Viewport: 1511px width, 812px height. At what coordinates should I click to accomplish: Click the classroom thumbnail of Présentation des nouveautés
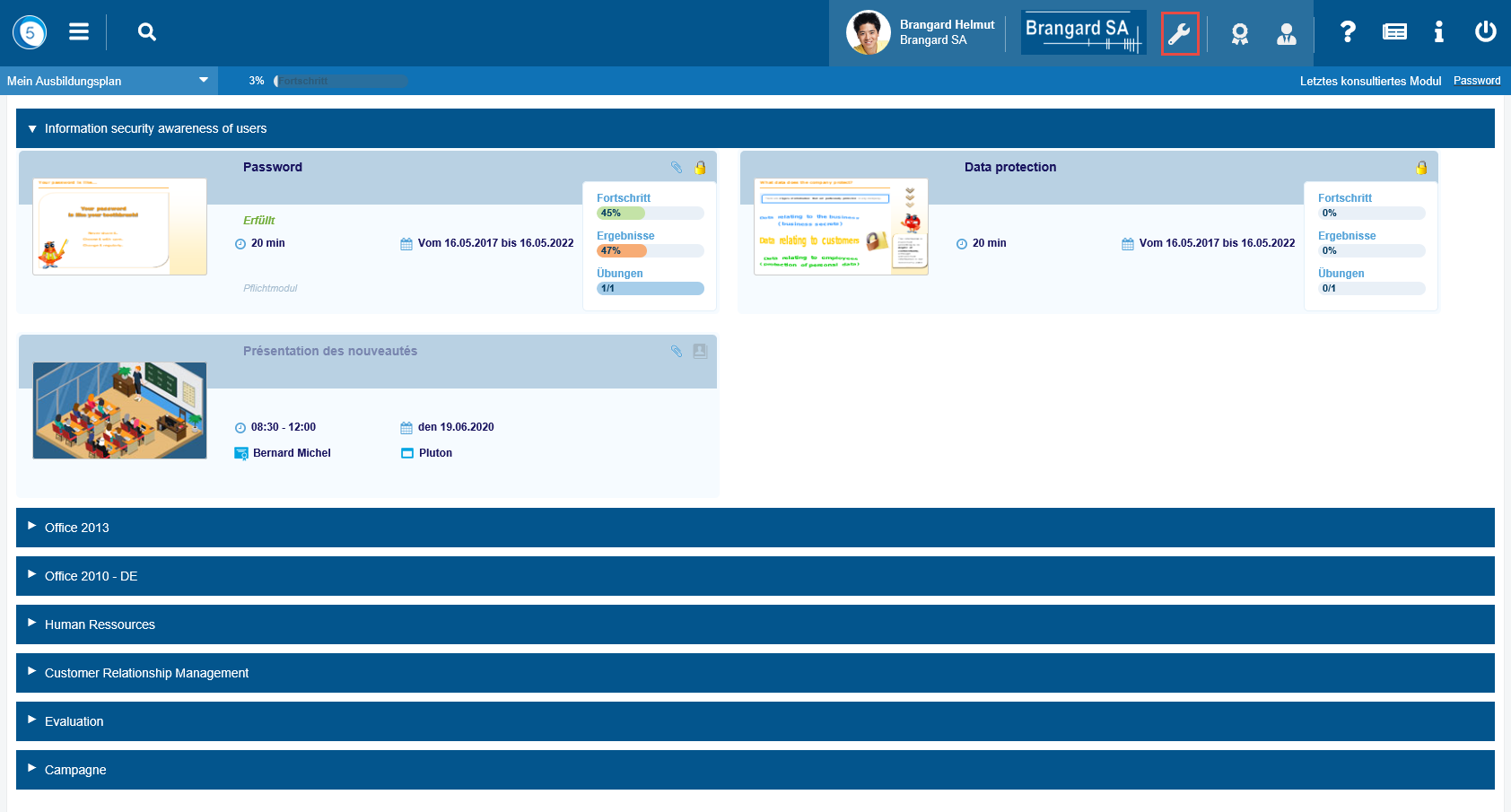[119, 411]
